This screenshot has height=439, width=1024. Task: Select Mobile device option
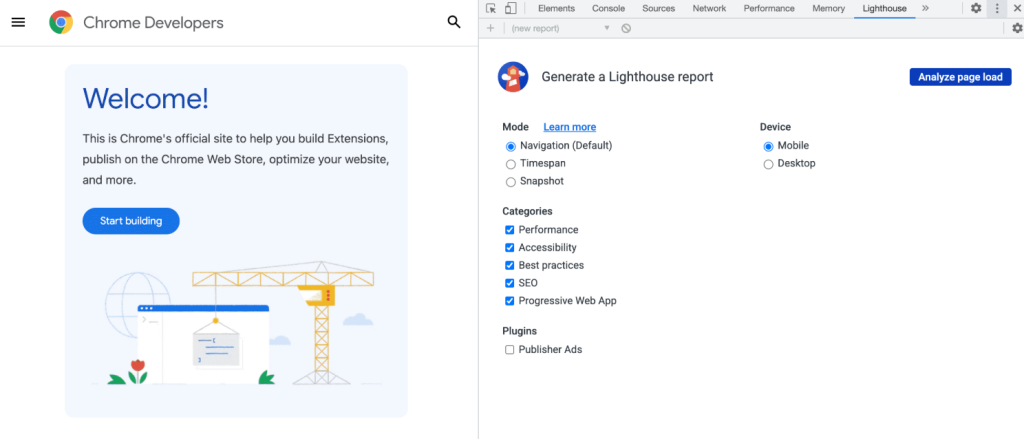(768, 146)
